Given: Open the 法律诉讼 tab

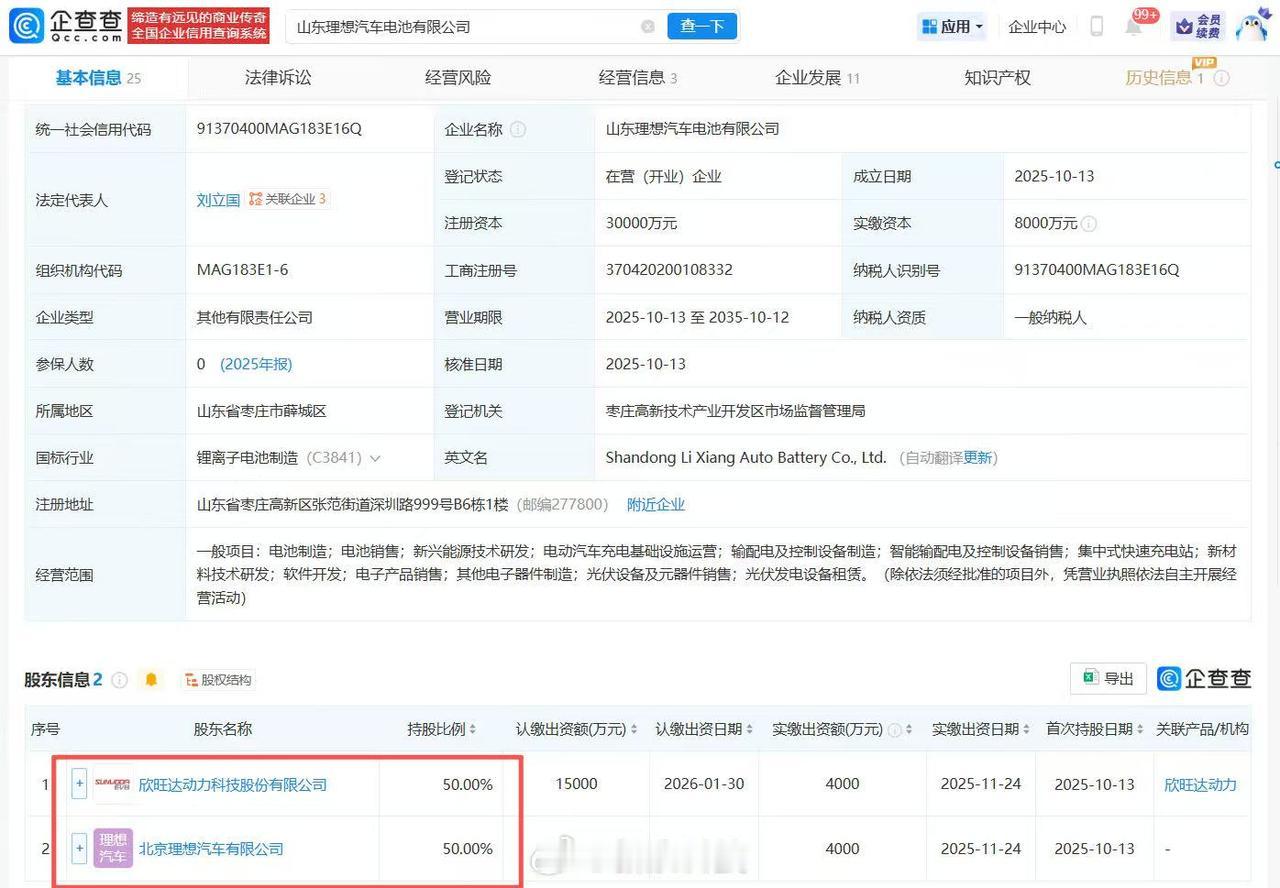Looking at the screenshot, I should click(278, 78).
